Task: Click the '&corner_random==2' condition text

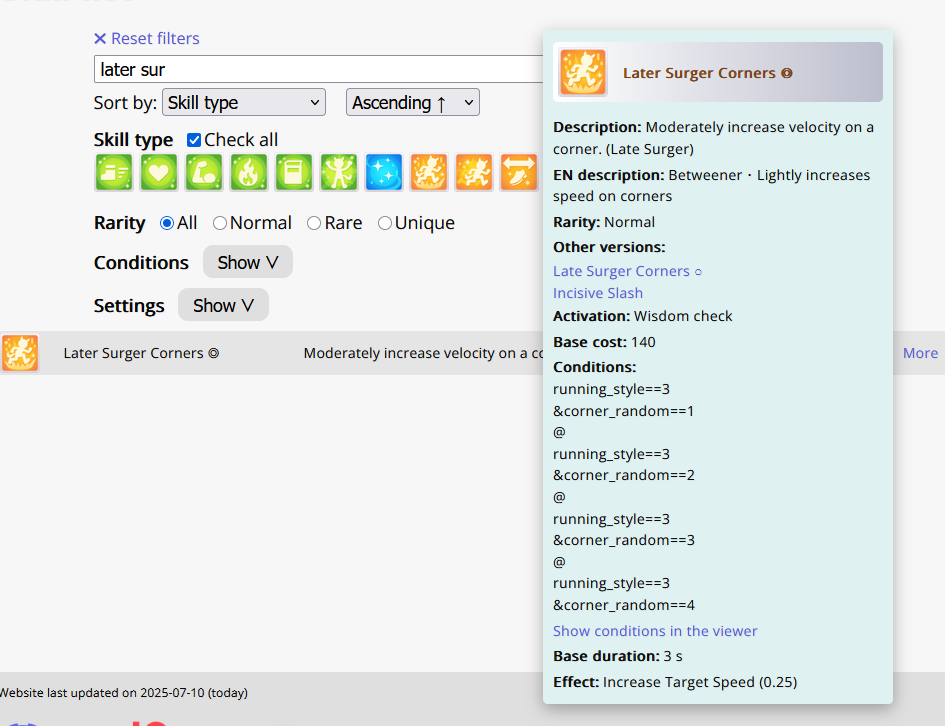Action: tap(624, 475)
